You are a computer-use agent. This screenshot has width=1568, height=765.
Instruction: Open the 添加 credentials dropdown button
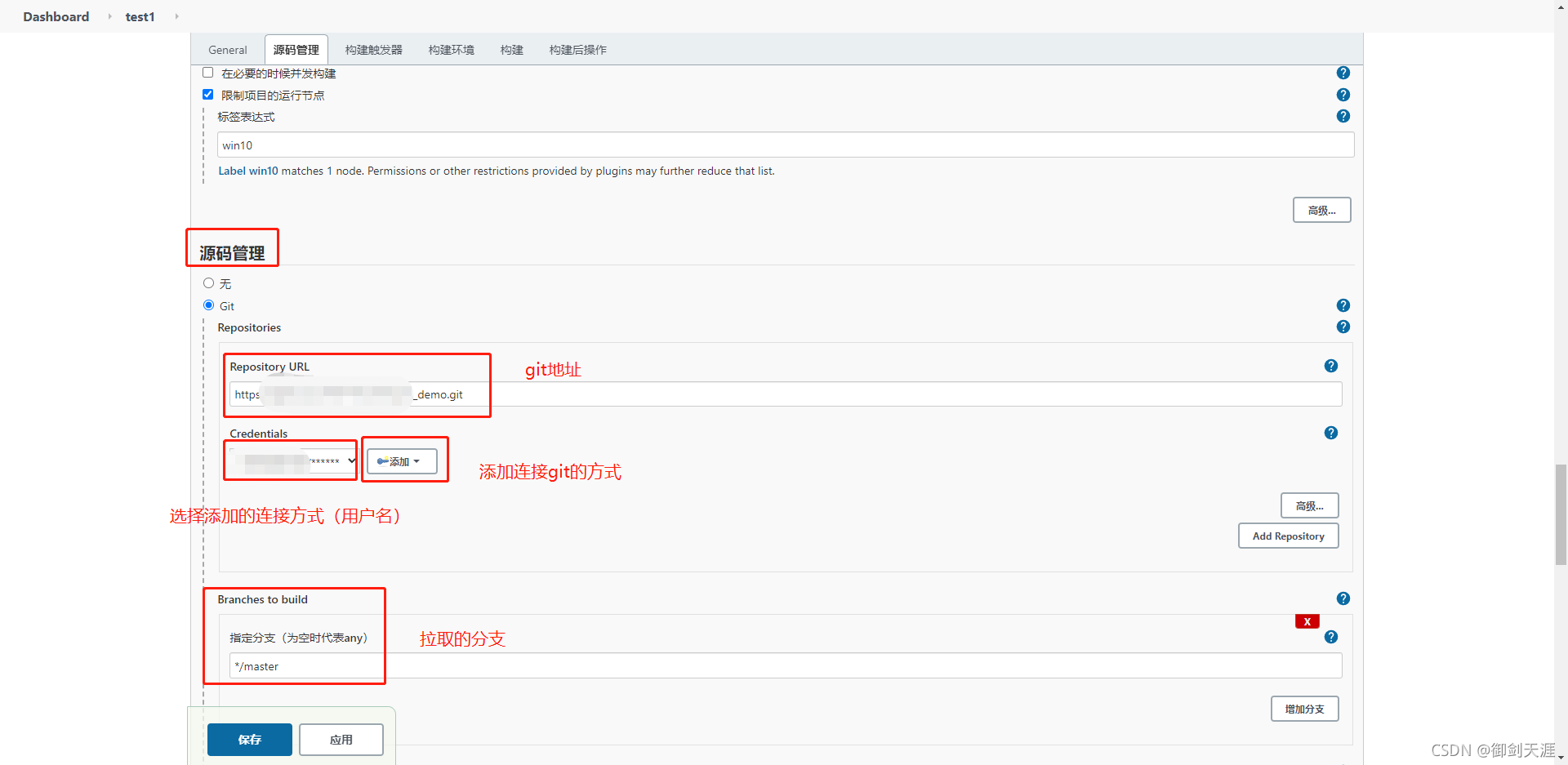(402, 461)
